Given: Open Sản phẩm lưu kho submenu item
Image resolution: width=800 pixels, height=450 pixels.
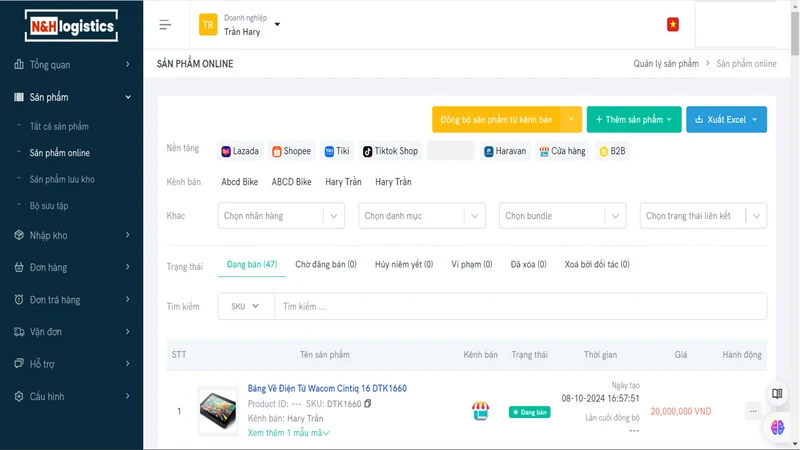Looking at the screenshot, I should 62,179.
